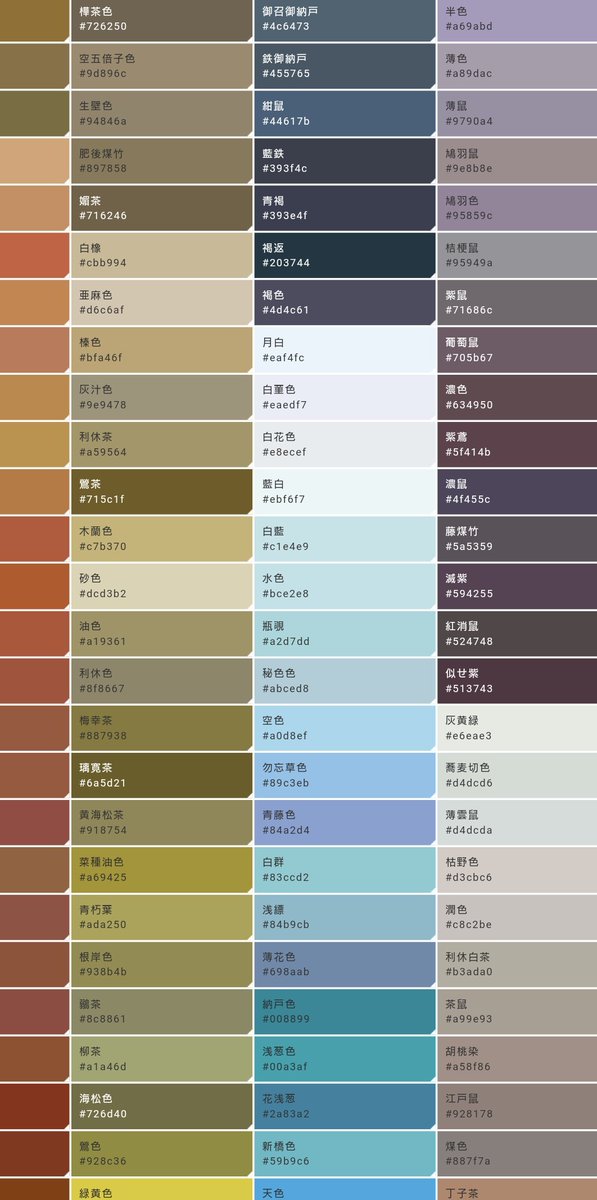Pick the 似せ紫 #513743 color
The width and height of the screenshot is (597, 1200).
[x=517, y=680]
